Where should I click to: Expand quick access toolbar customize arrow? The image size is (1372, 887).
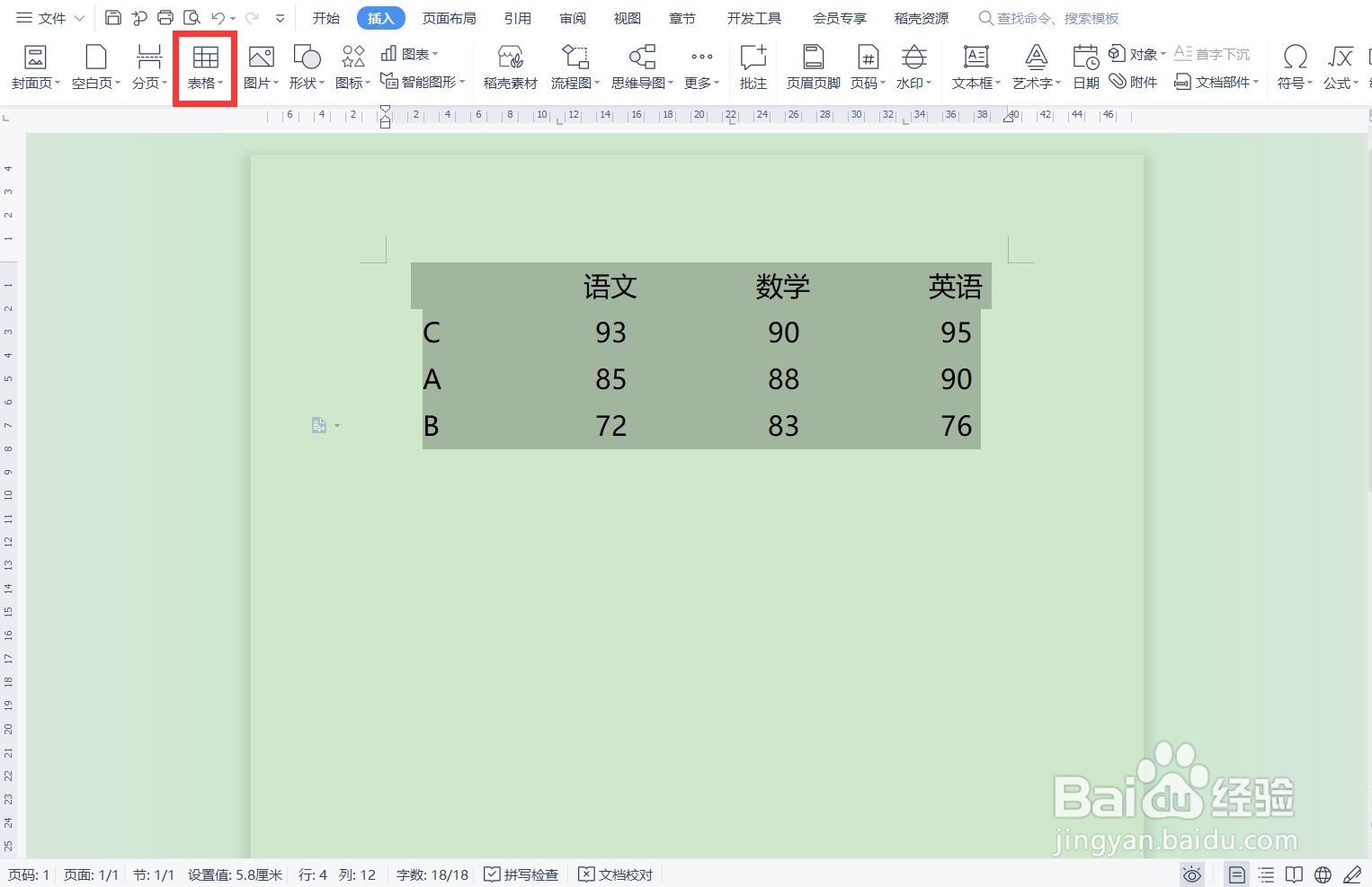[280, 18]
